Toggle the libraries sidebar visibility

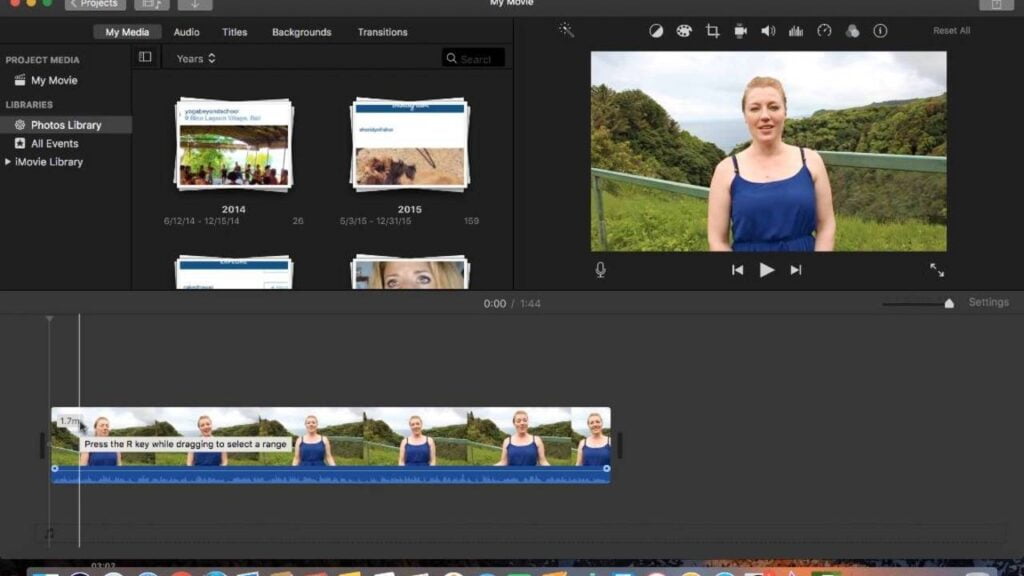pos(145,58)
